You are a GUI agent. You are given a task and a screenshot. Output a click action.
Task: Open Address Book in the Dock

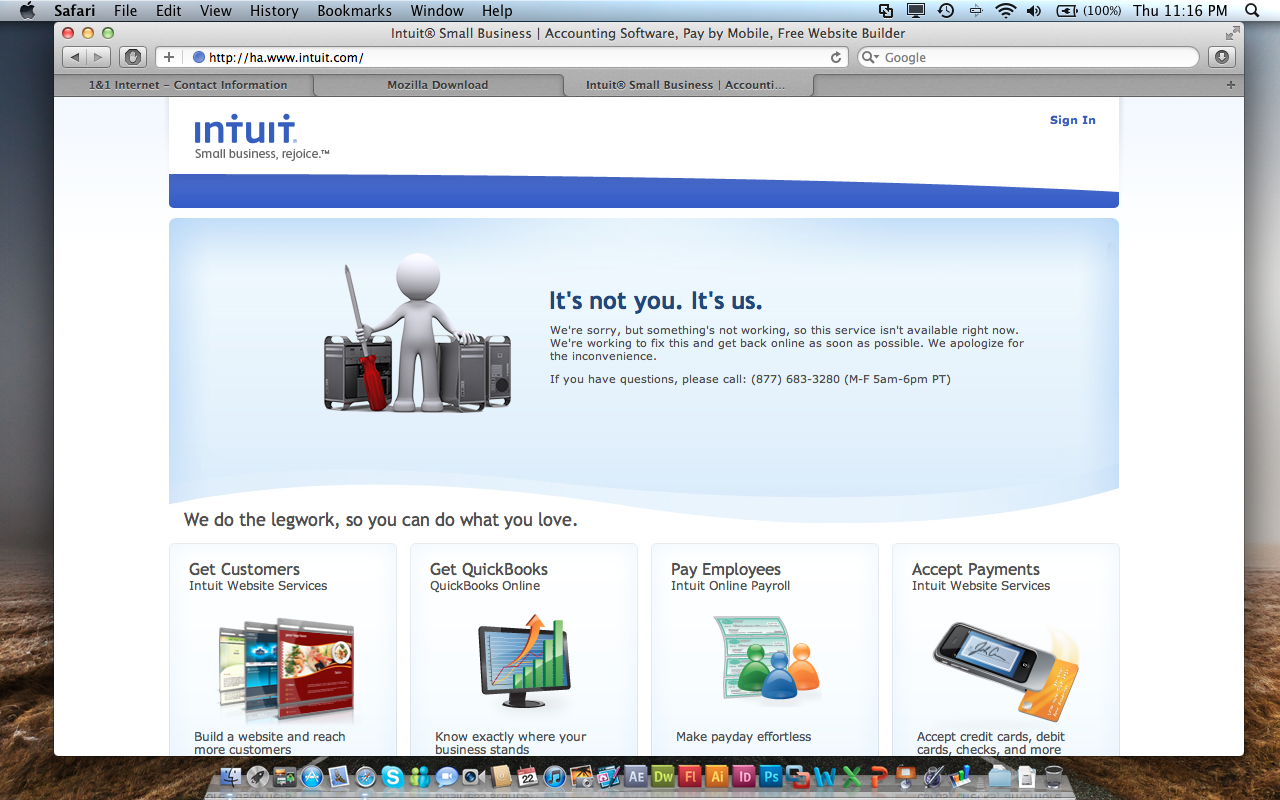click(500, 776)
